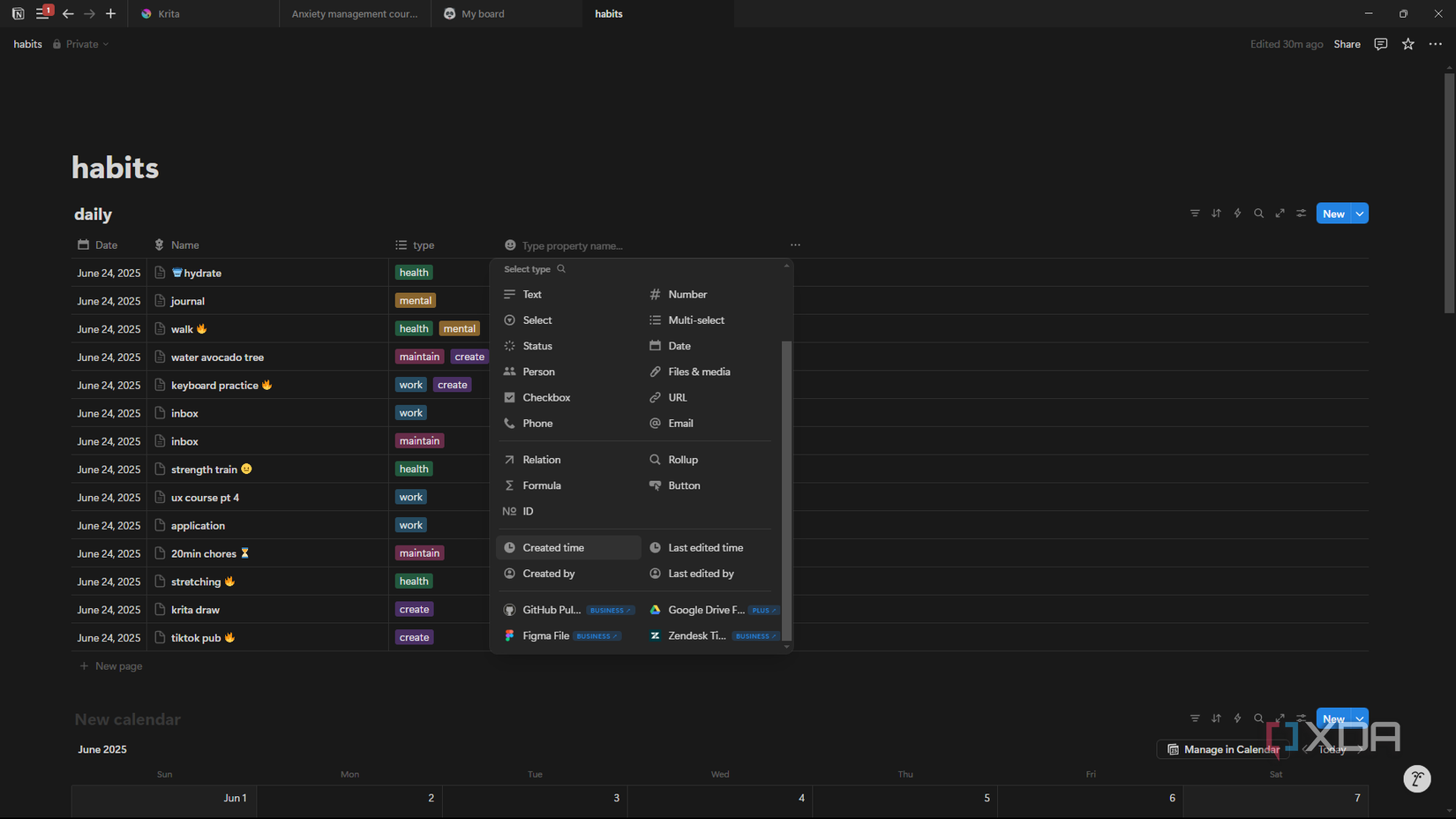Switch to Anxiety management course tab
The image size is (1456, 819).
click(355, 13)
